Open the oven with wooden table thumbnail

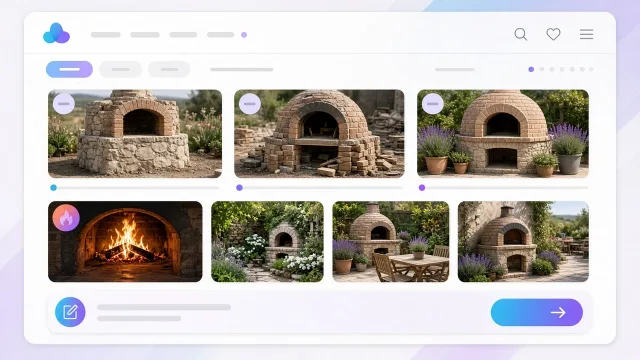pyautogui.click(x=391, y=242)
